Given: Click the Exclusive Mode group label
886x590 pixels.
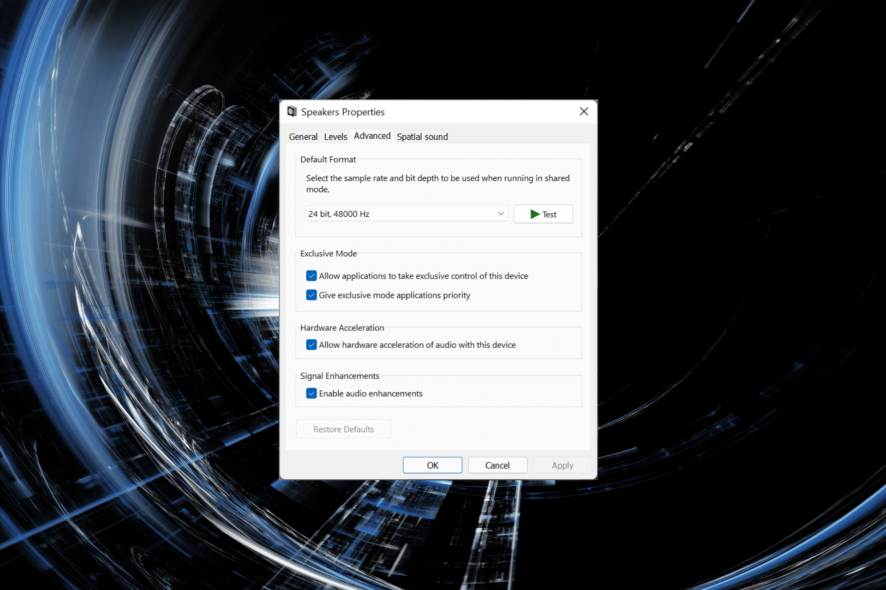Looking at the screenshot, I should (328, 254).
